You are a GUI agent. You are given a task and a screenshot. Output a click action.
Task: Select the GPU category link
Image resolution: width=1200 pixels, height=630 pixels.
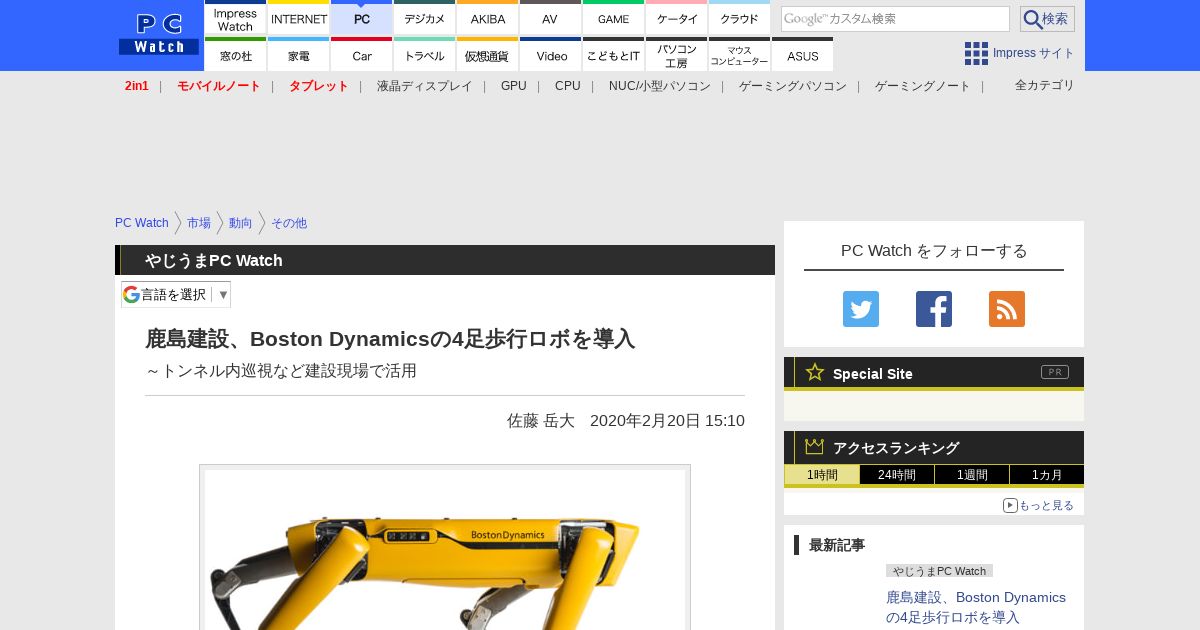(514, 86)
